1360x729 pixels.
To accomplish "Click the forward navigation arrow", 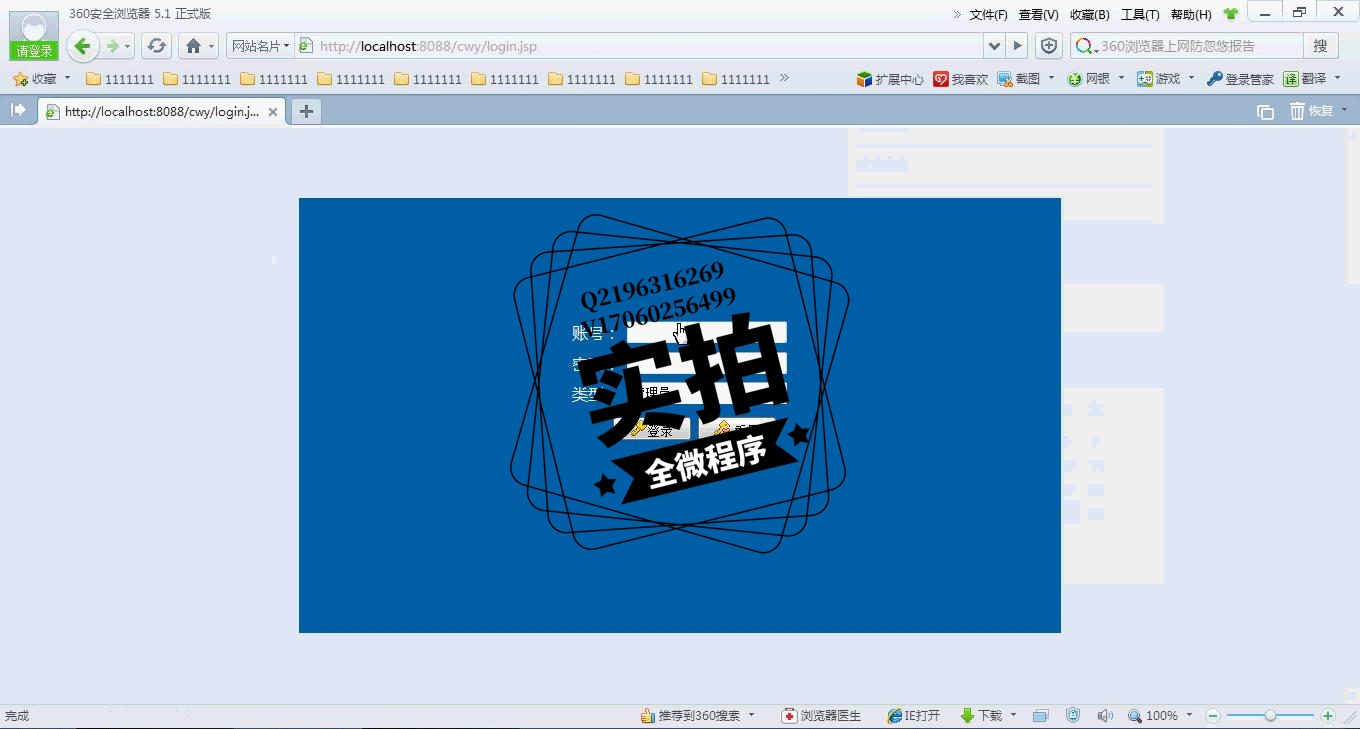I will pyautogui.click(x=113, y=46).
